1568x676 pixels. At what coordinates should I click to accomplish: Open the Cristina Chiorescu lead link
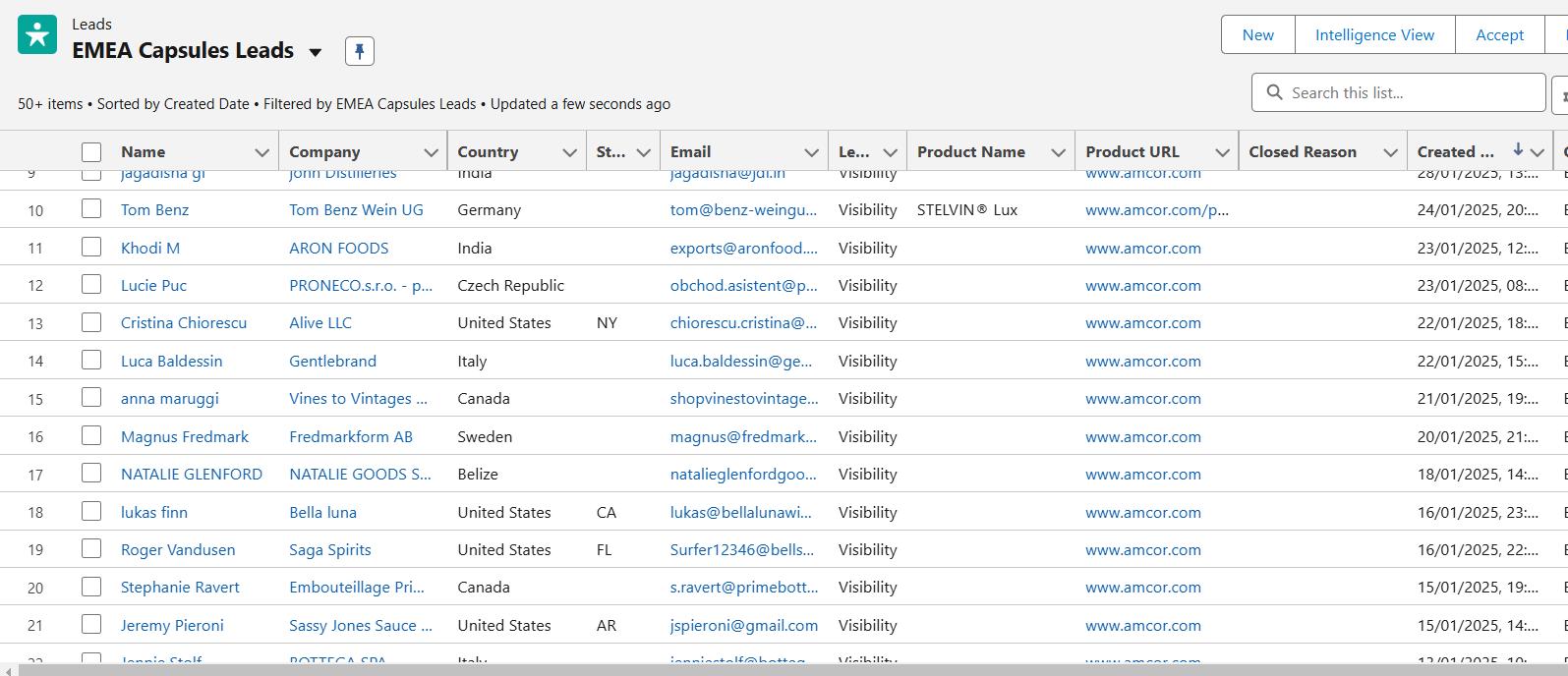tap(184, 323)
